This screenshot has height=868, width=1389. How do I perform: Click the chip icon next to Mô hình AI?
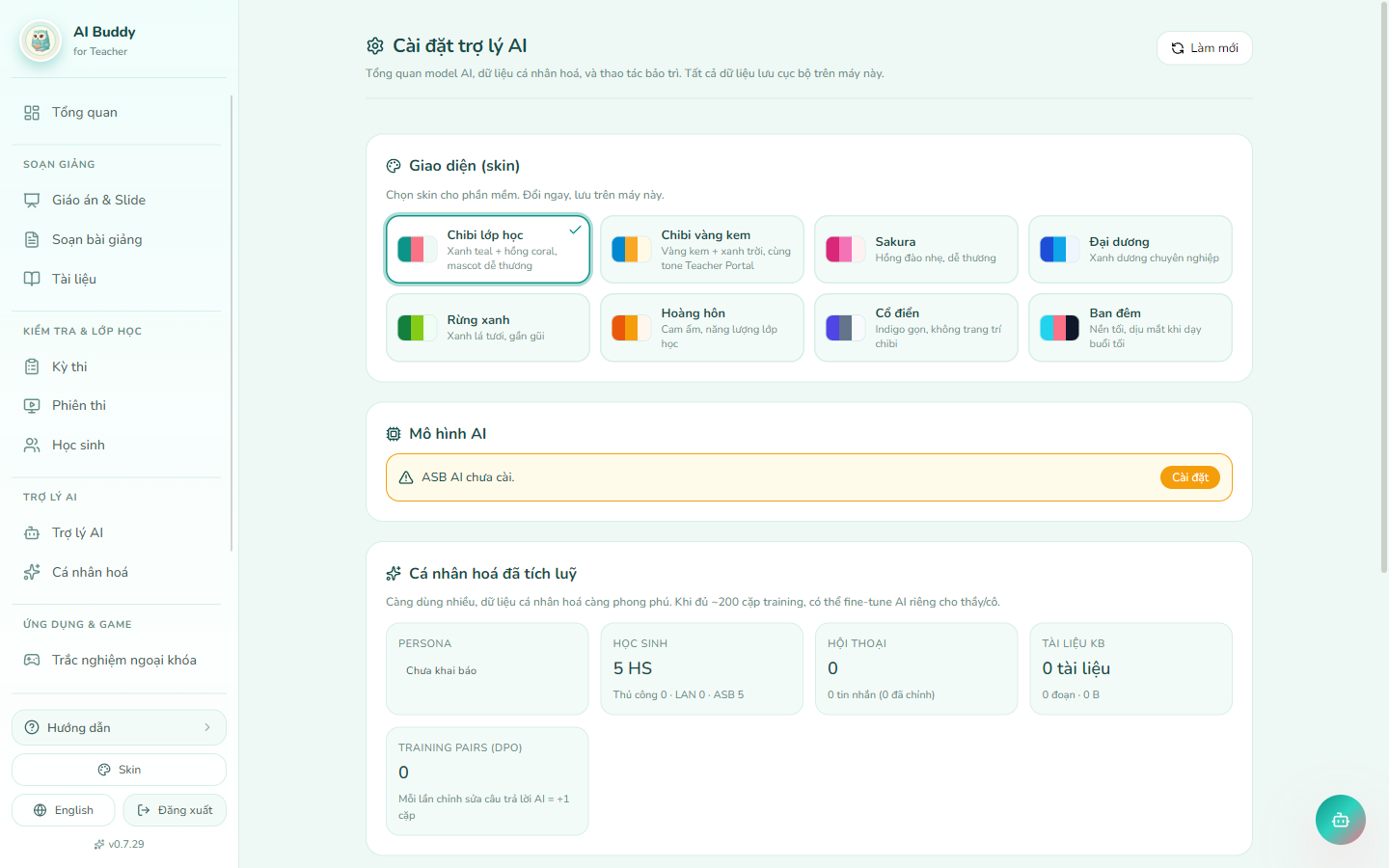(x=394, y=434)
